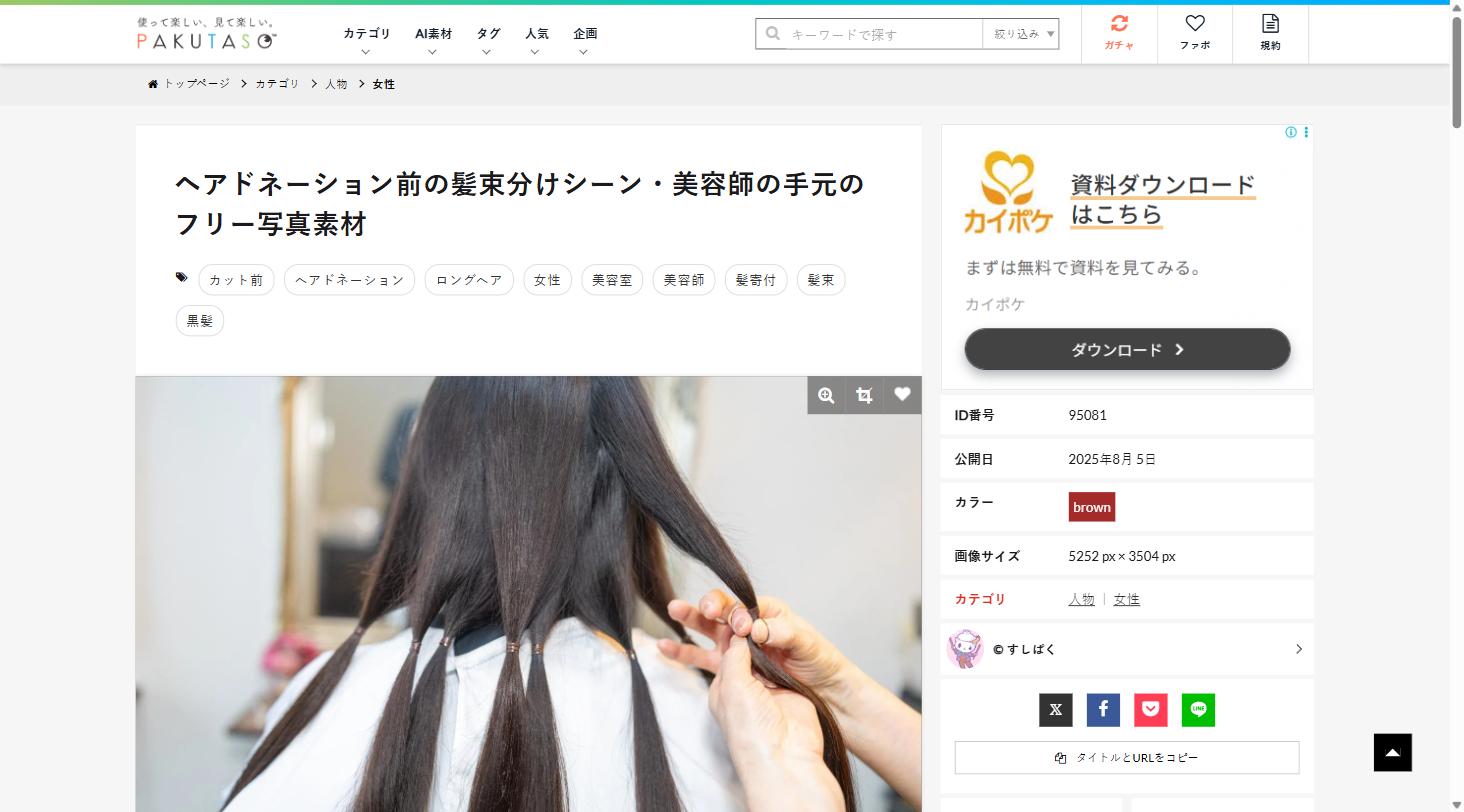Viewport: 1464px width, 812px height.
Task: Click the タイトルとURLをコピー button
Action: (x=1127, y=758)
